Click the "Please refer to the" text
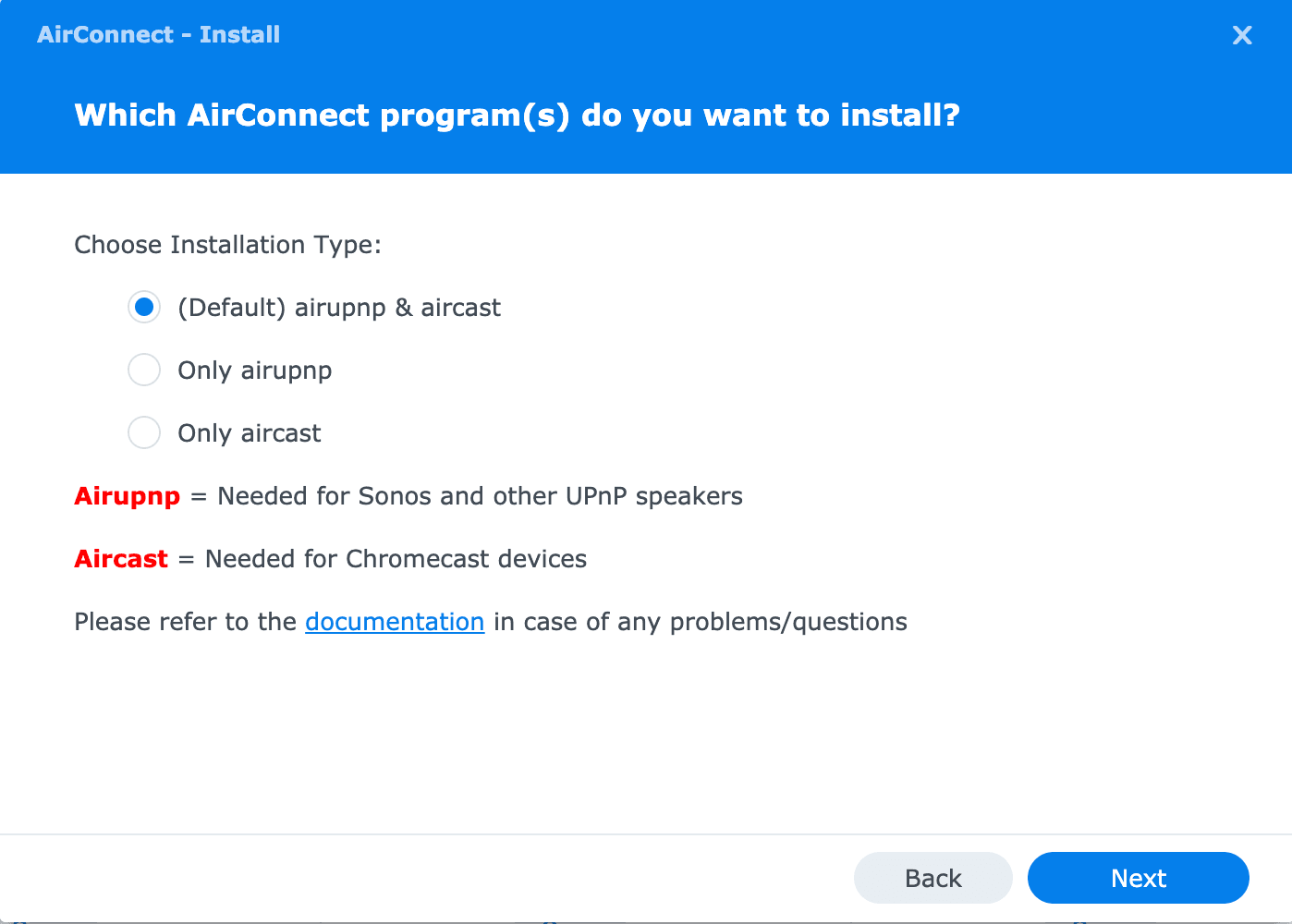The height and width of the screenshot is (924, 1292). (x=185, y=622)
